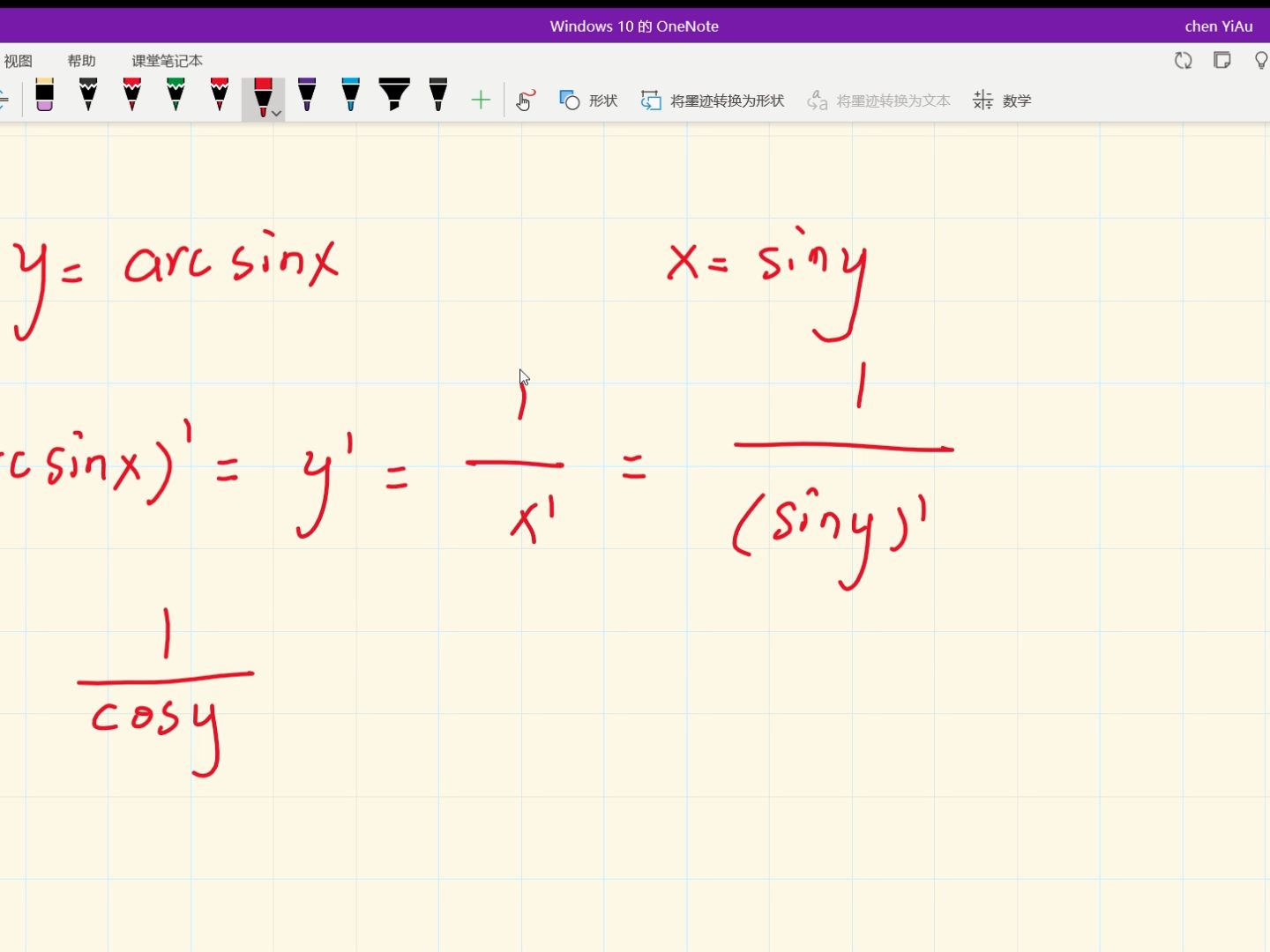The height and width of the screenshot is (952, 1270).
Task: Select the blue pen tool
Action: pos(350,95)
